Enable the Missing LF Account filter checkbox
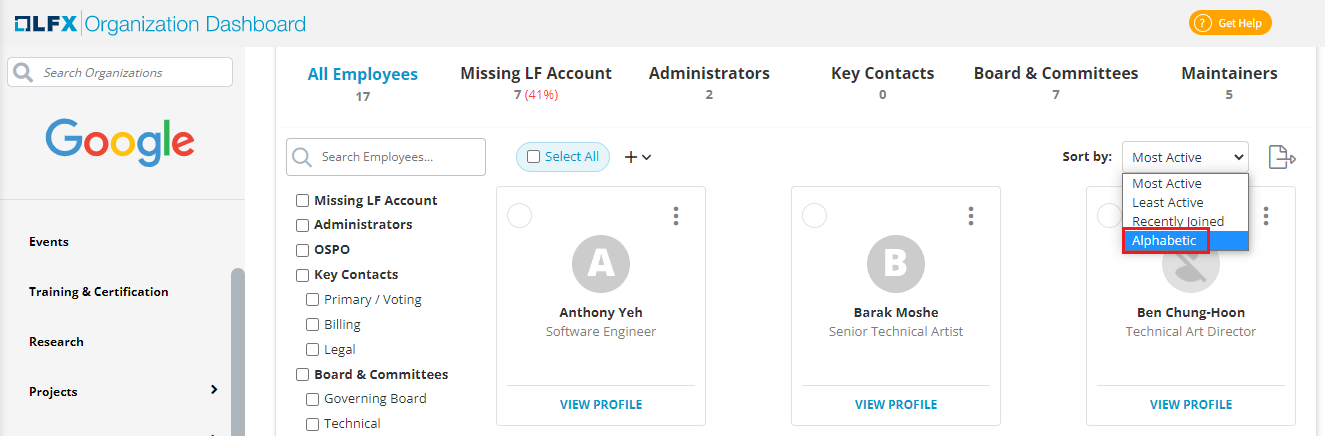This screenshot has height=436, width=1325. click(x=302, y=200)
